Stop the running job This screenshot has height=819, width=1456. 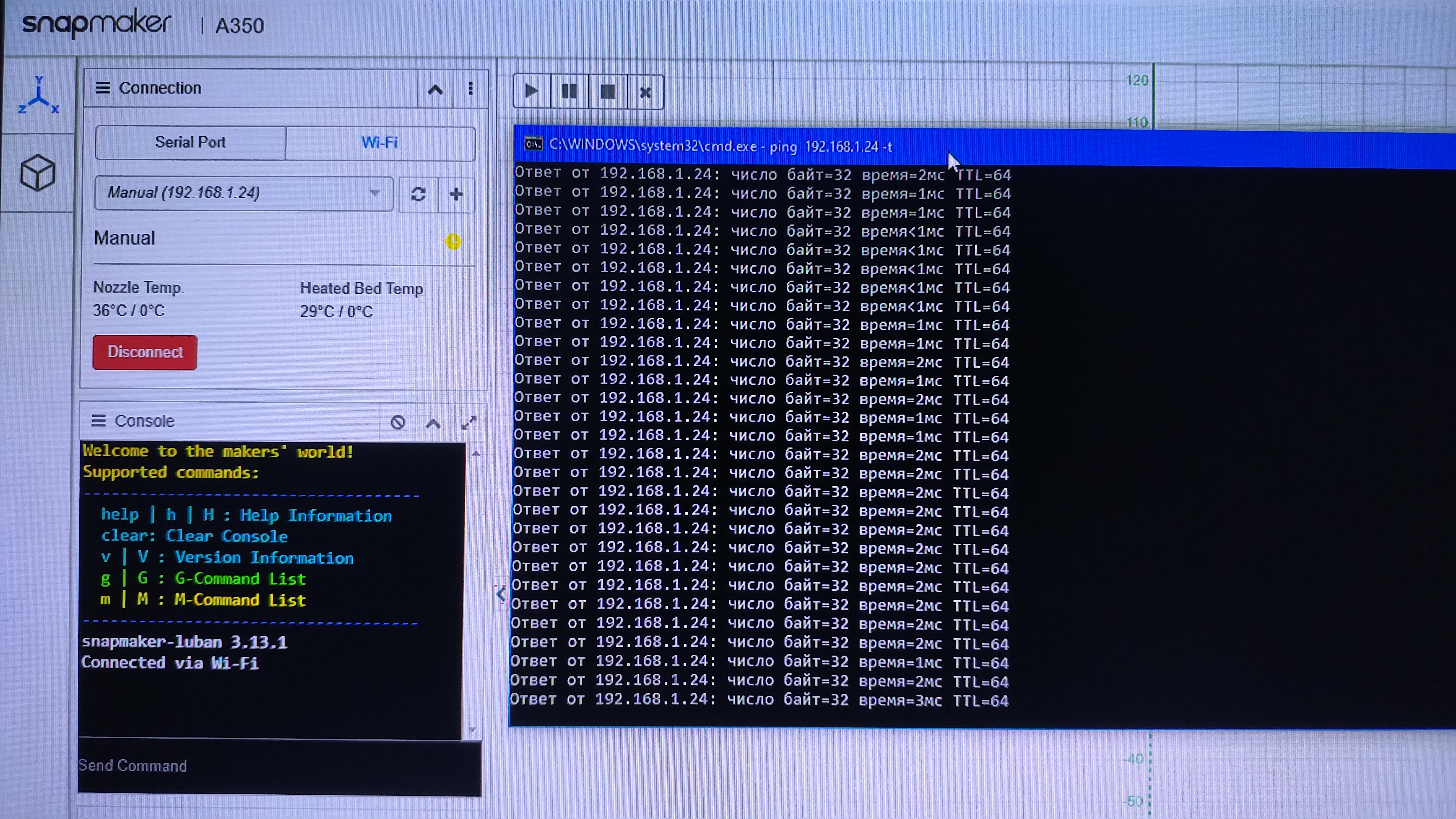(x=607, y=91)
